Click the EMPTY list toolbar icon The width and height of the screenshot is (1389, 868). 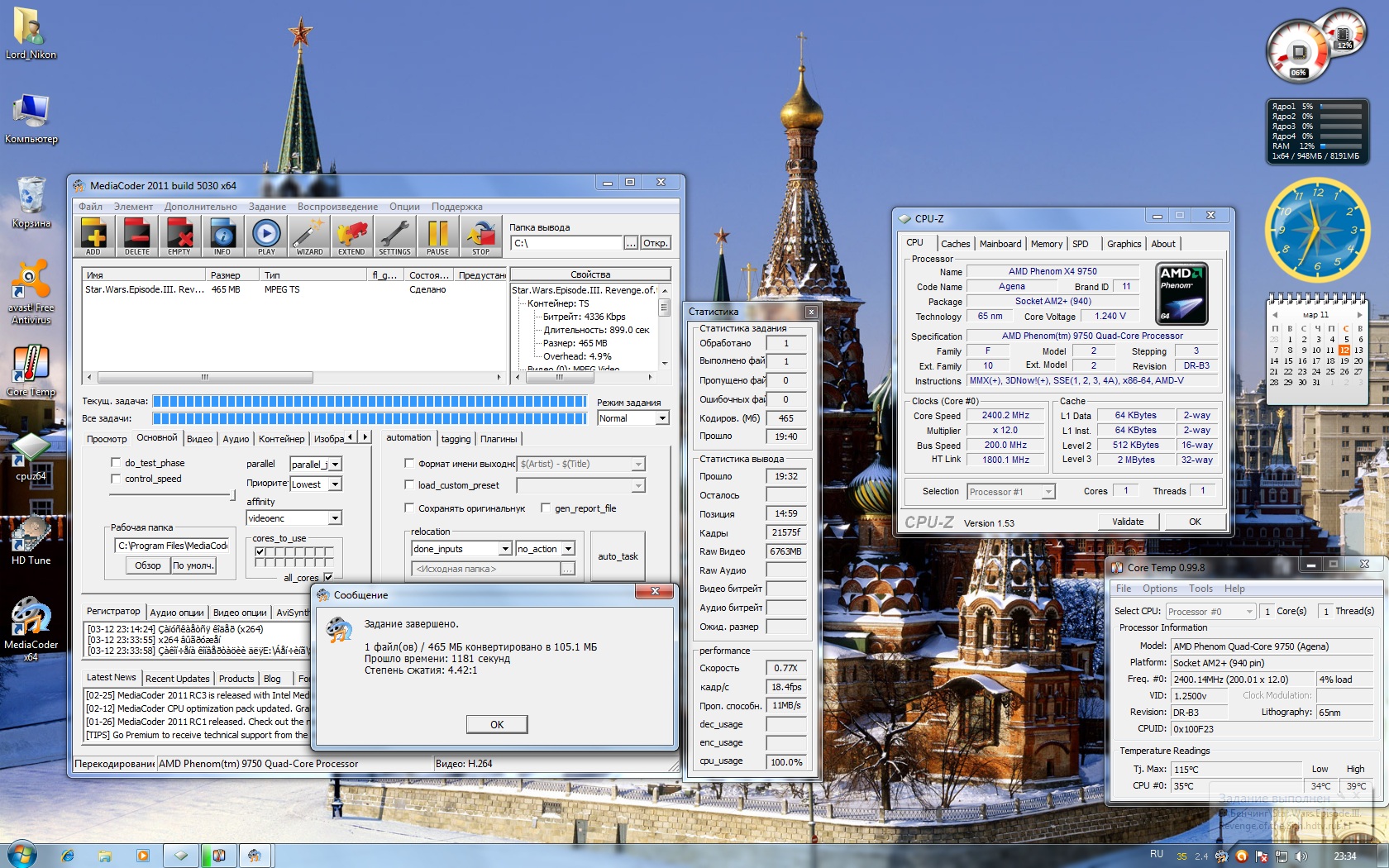[x=179, y=236]
